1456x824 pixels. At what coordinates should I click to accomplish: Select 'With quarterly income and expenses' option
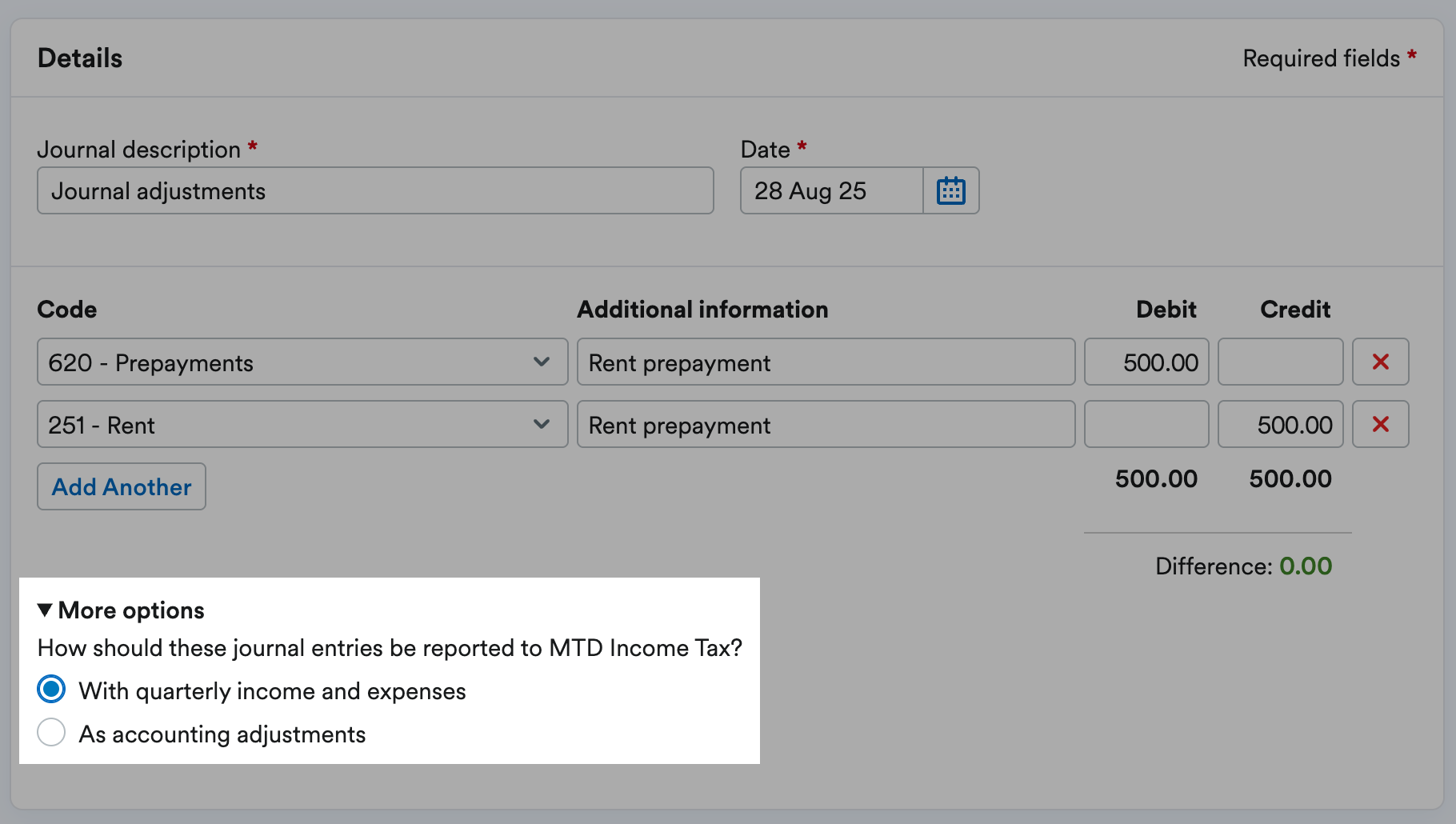tap(52, 690)
